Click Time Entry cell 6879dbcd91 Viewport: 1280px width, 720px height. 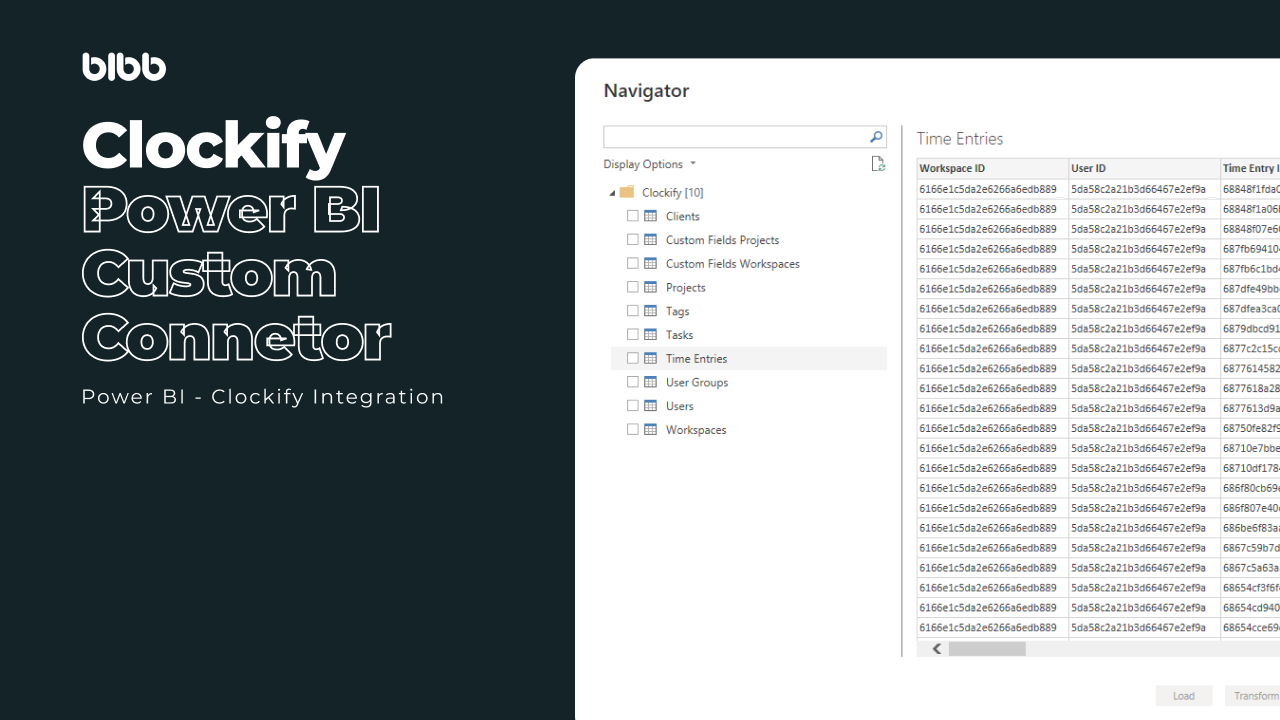1250,328
